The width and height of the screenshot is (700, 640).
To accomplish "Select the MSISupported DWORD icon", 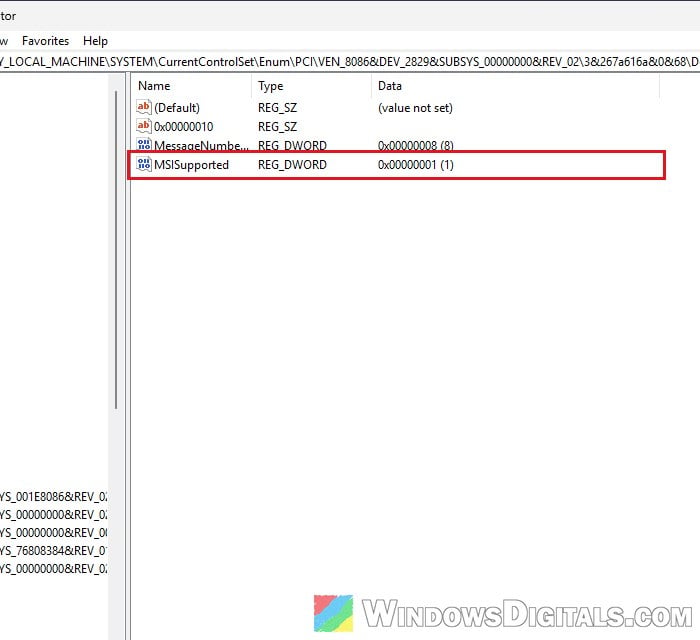I will click(x=143, y=164).
